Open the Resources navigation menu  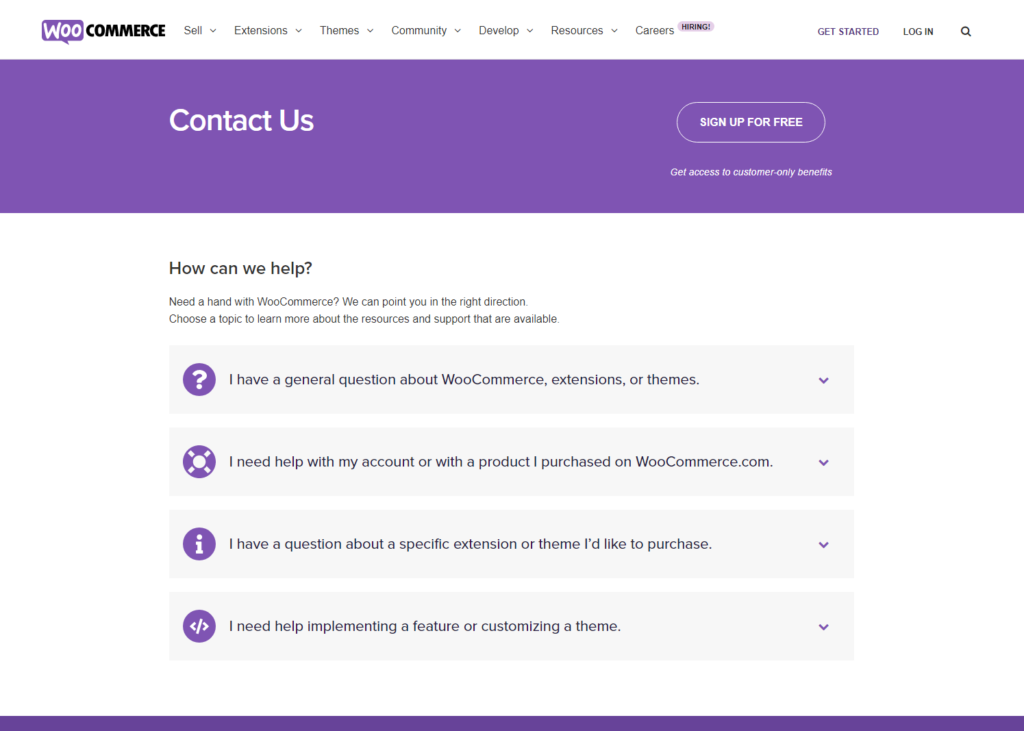pyautogui.click(x=584, y=31)
